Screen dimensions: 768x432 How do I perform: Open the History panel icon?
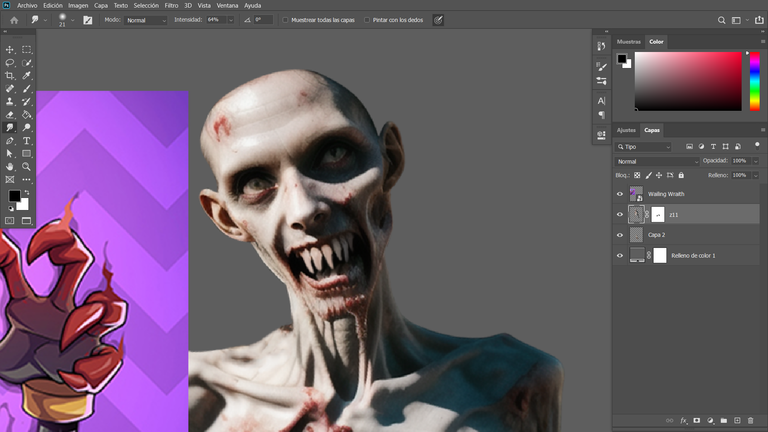(601, 46)
